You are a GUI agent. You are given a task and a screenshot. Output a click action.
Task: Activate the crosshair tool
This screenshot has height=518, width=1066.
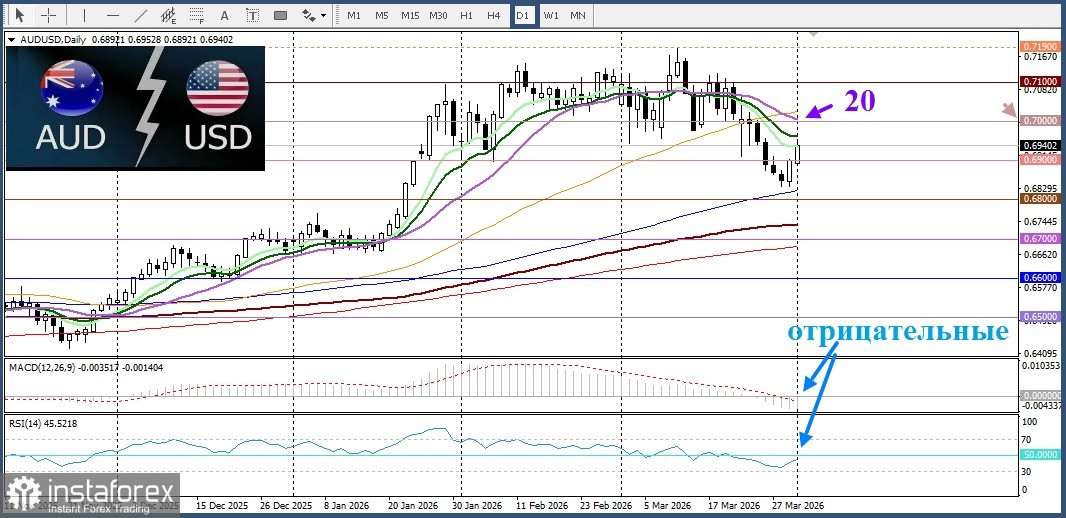pyautogui.click(x=48, y=15)
